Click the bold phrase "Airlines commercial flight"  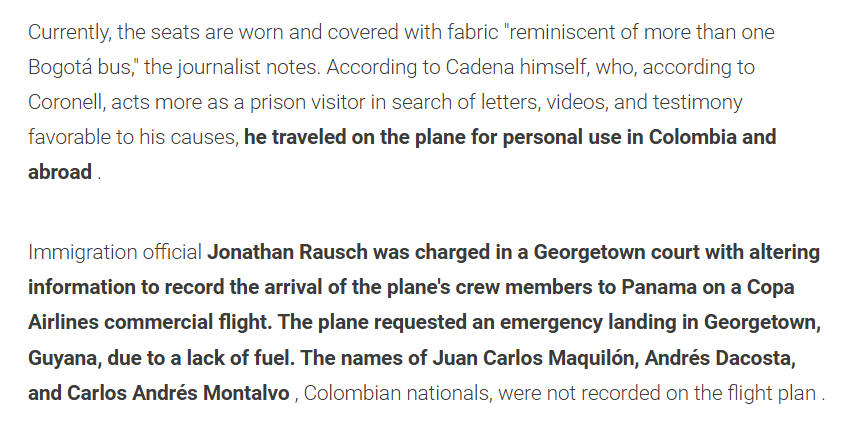(149, 322)
